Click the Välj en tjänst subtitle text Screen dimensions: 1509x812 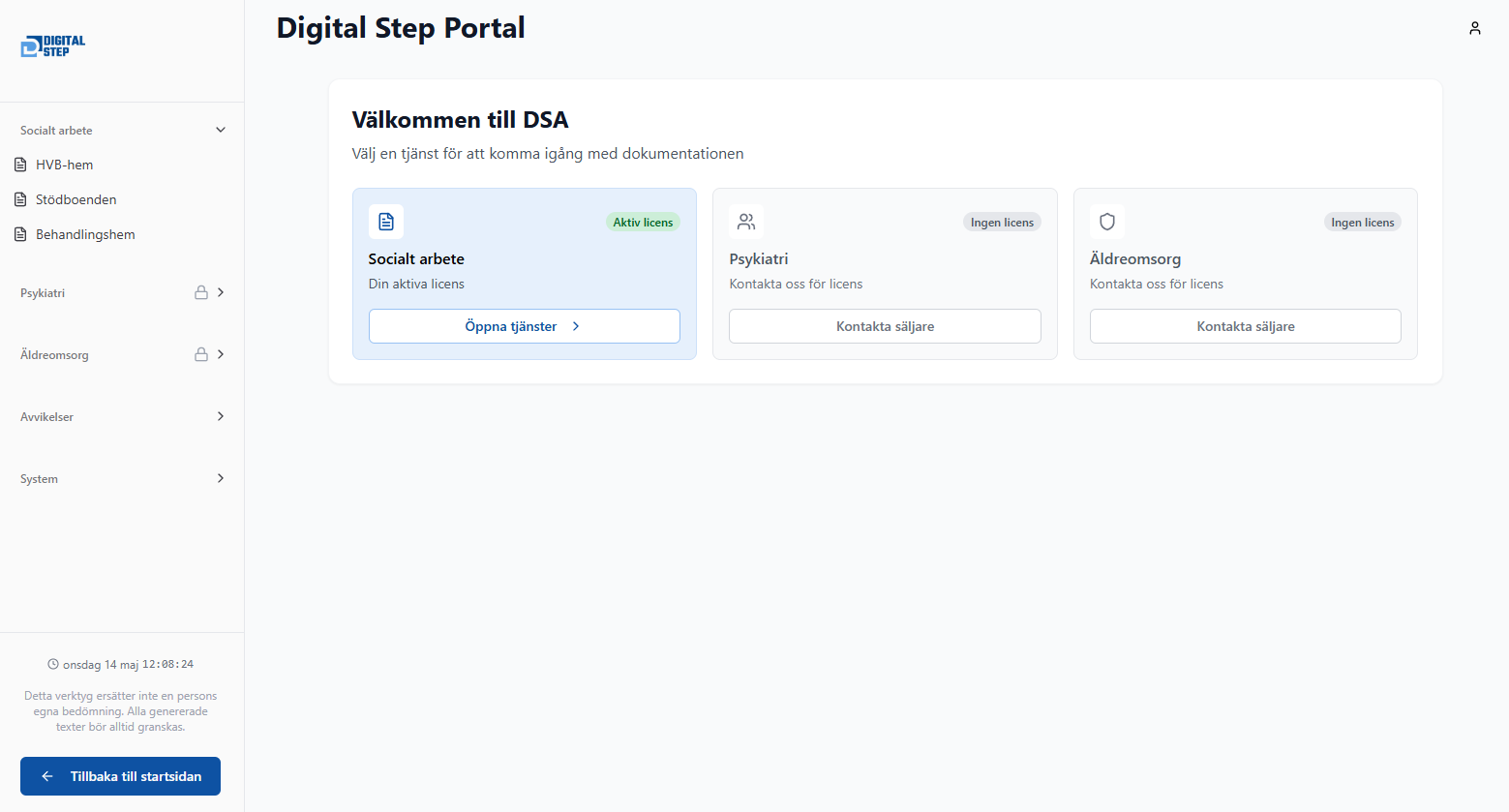click(x=548, y=154)
